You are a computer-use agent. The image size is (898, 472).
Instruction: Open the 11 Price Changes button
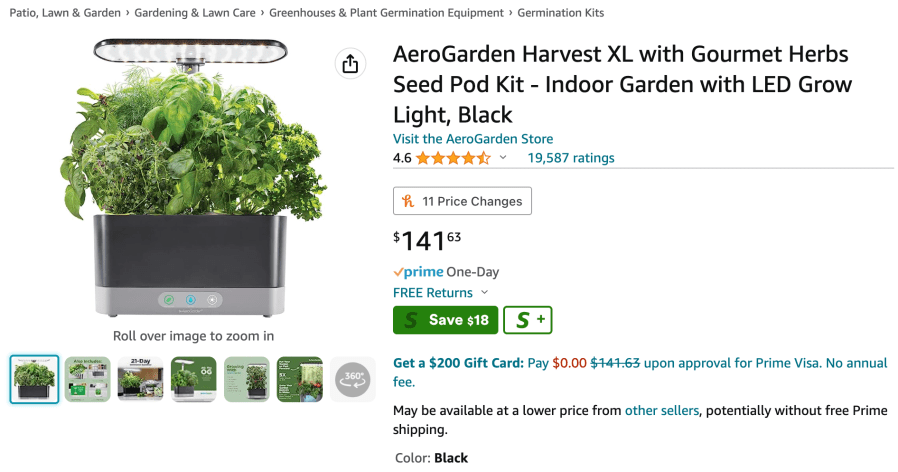[x=462, y=201]
